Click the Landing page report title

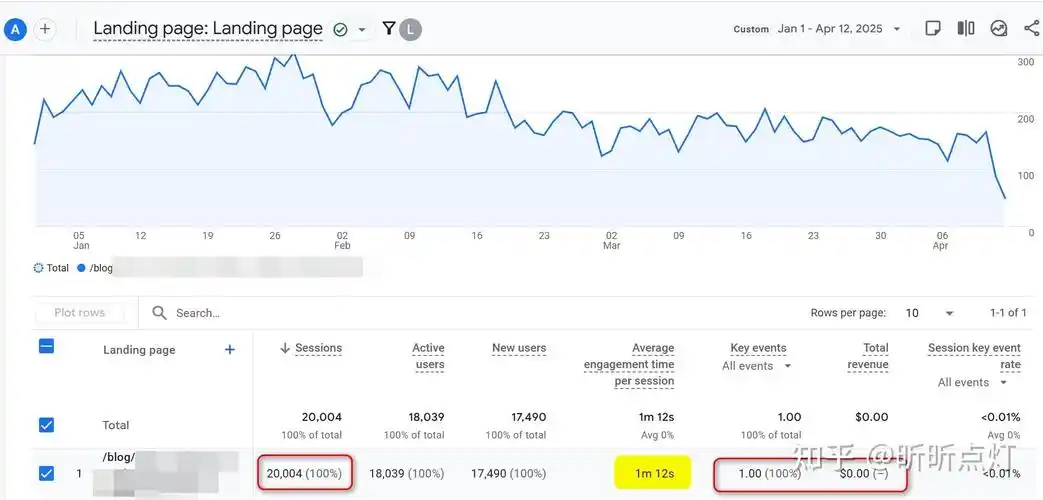[208, 29]
